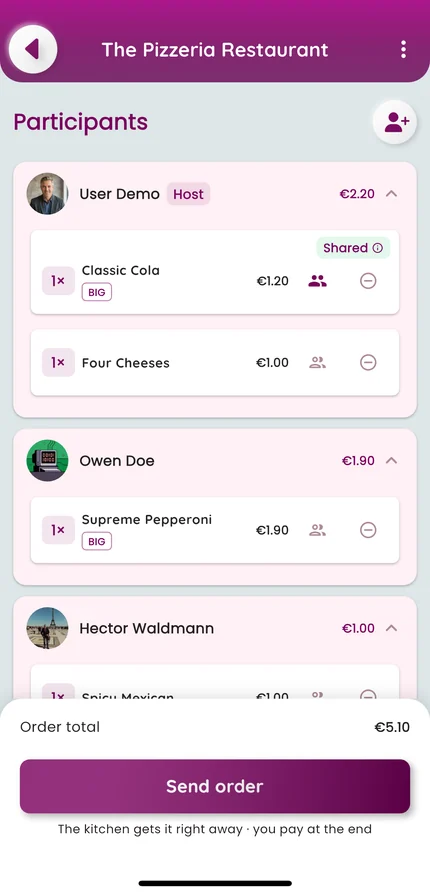
Task: Remove Spicy Mexican from Hector's order
Action: pos(368,695)
